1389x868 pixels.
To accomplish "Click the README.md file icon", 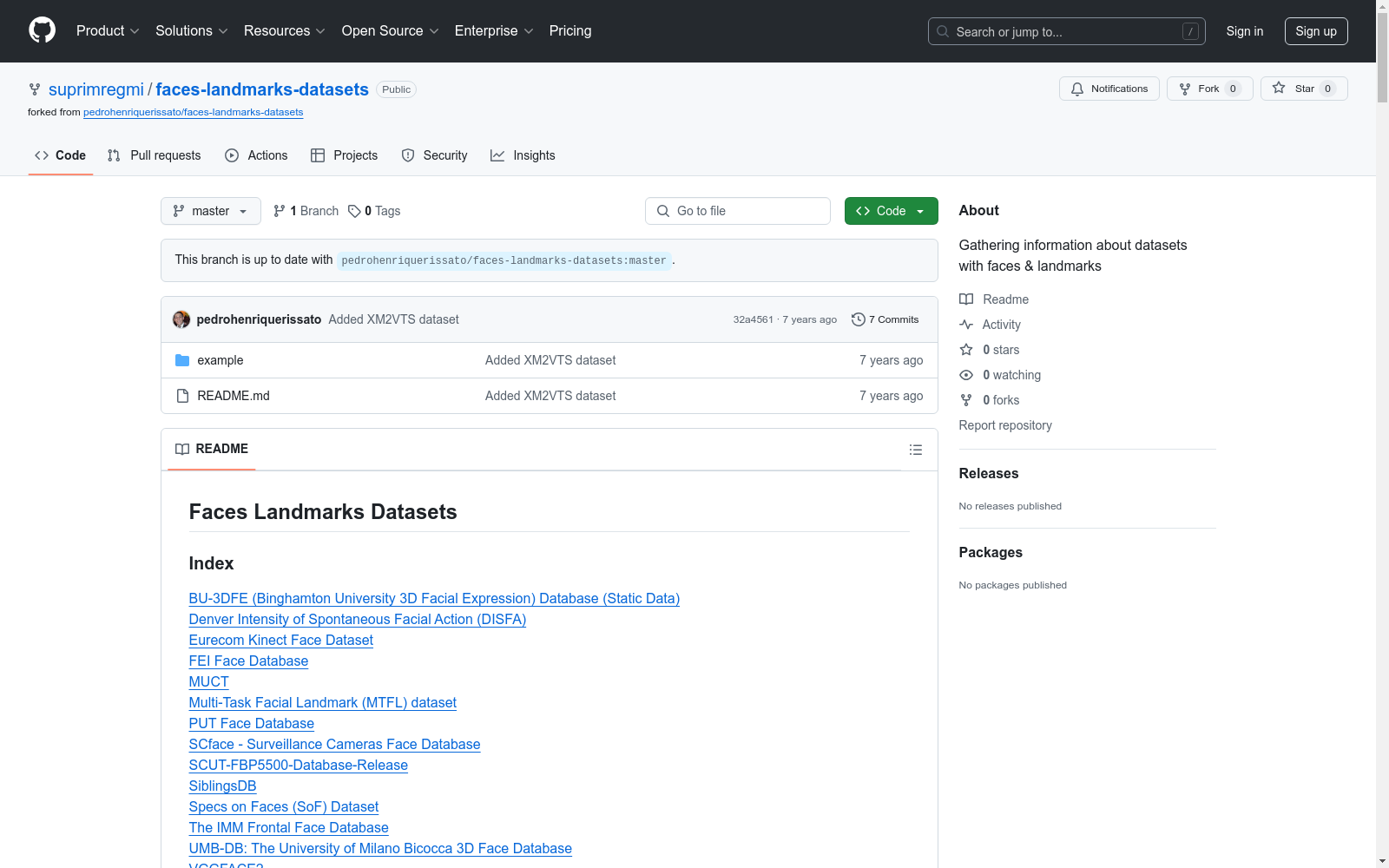I will coord(182,396).
